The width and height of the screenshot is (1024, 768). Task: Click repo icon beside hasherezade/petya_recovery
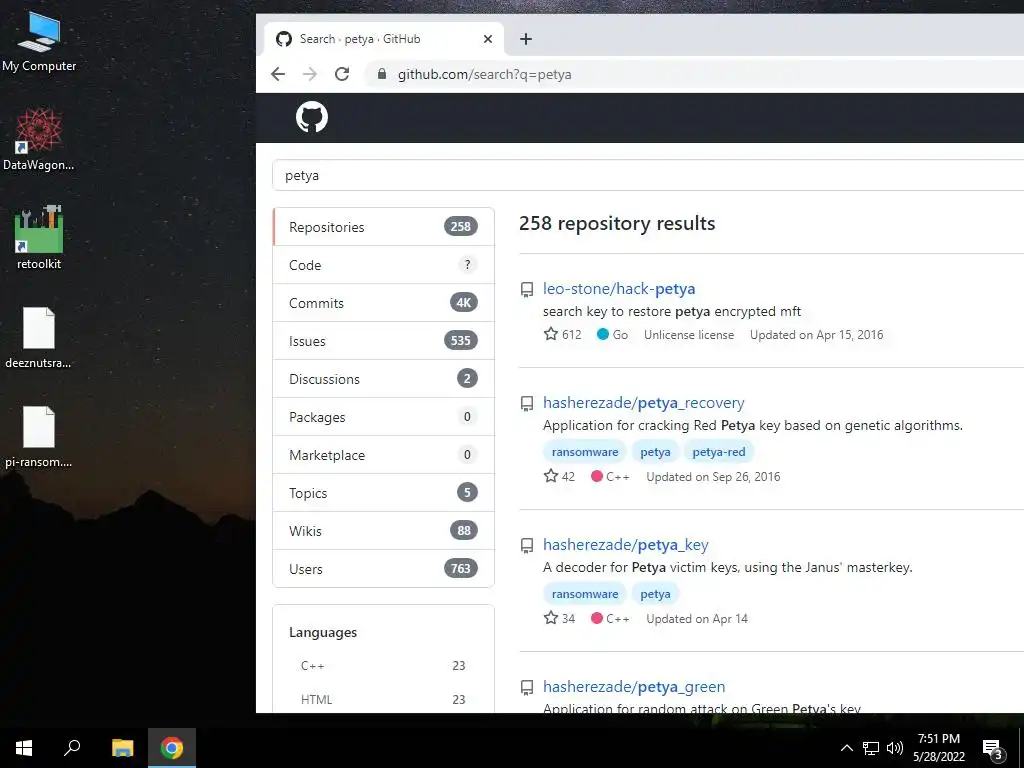tap(526, 404)
